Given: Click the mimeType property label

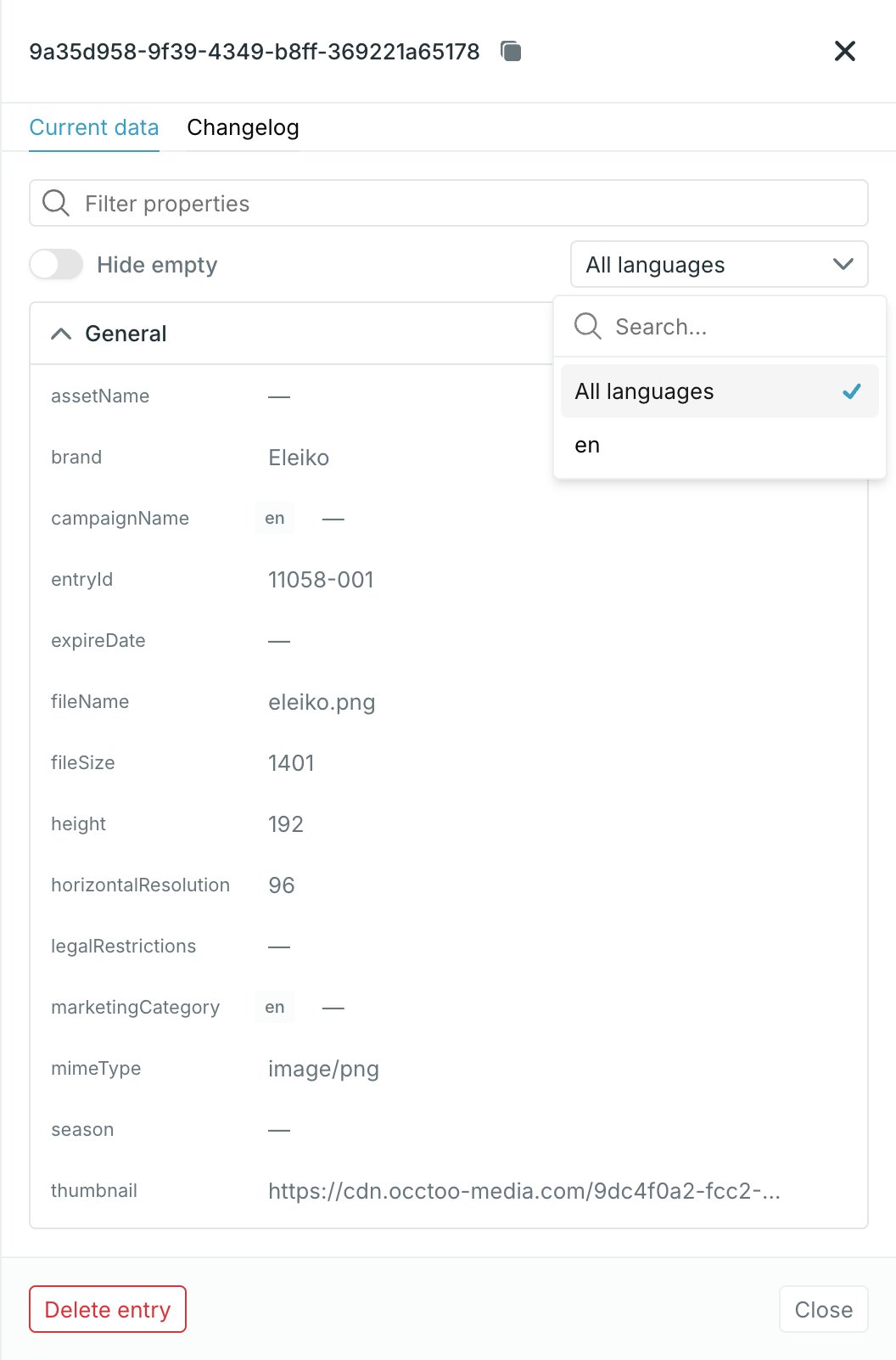Looking at the screenshot, I should click(96, 1069).
